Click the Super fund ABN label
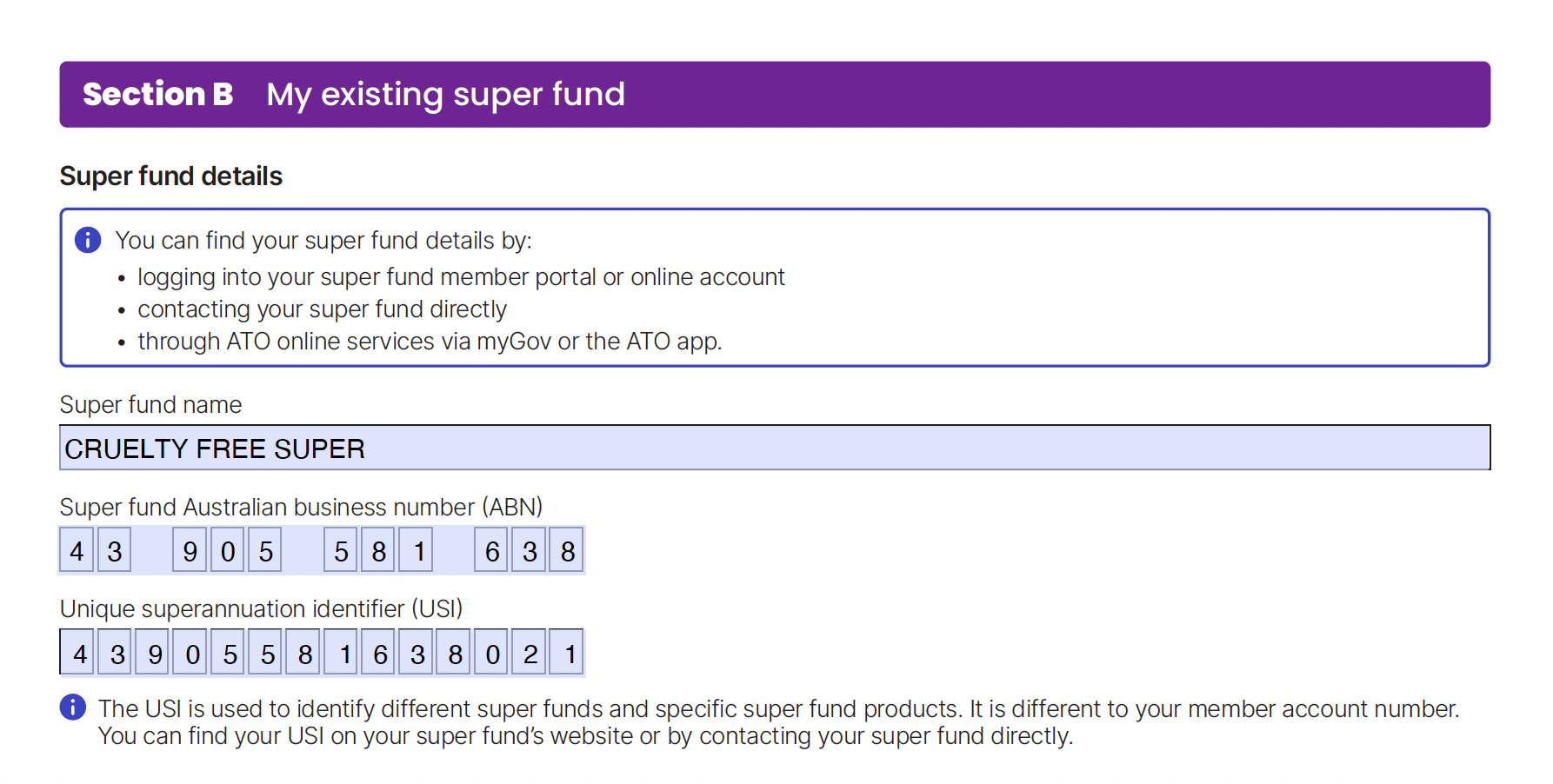This screenshot has width=1553, height=784. (x=301, y=507)
